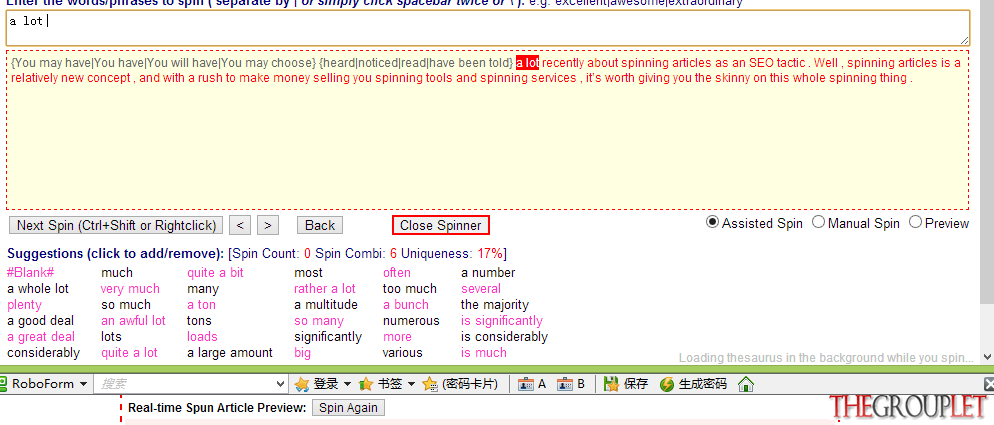Toggle suggestion 'too much'
994x425 pixels.
coord(410,289)
